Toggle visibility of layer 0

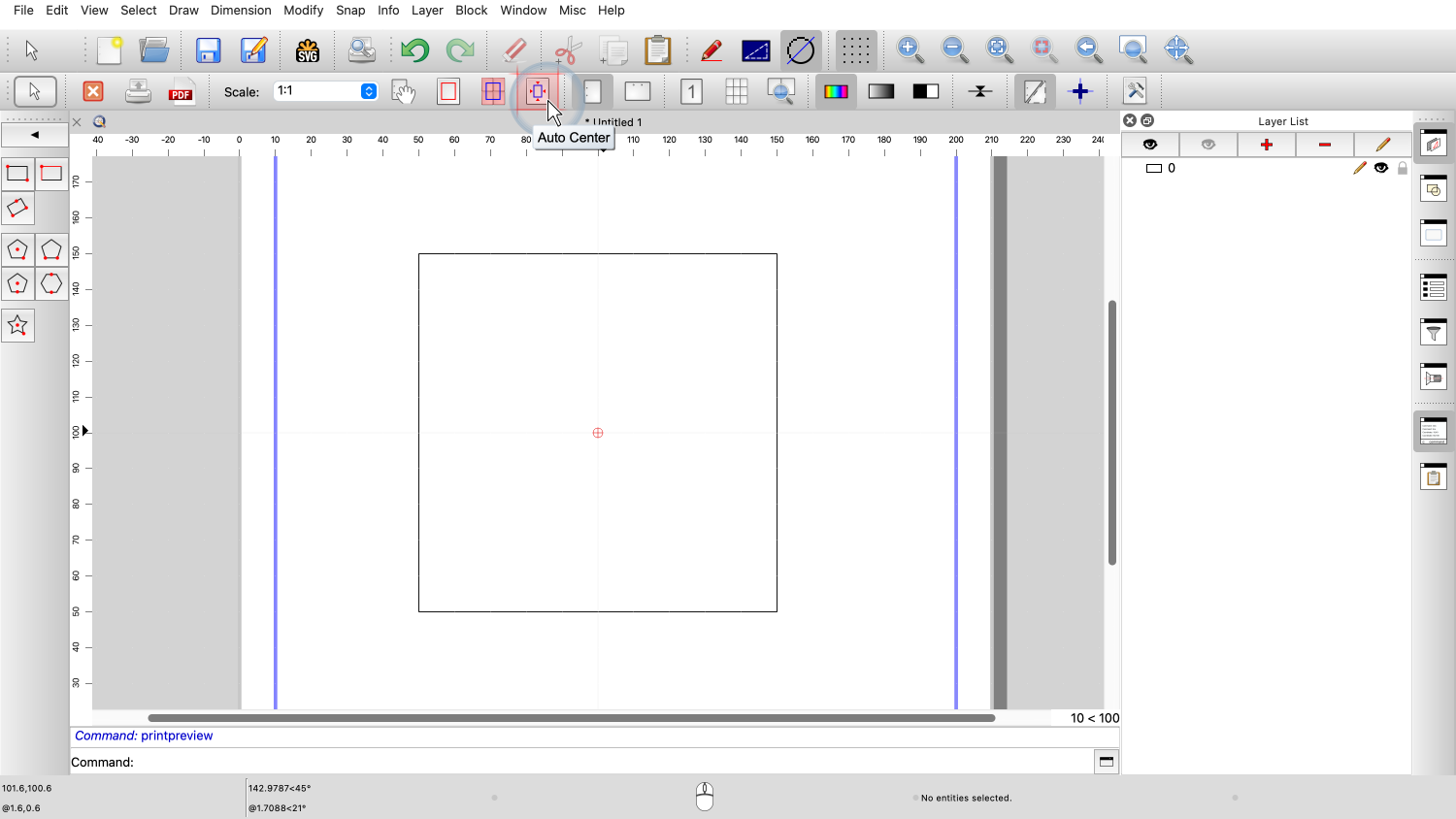1381,168
